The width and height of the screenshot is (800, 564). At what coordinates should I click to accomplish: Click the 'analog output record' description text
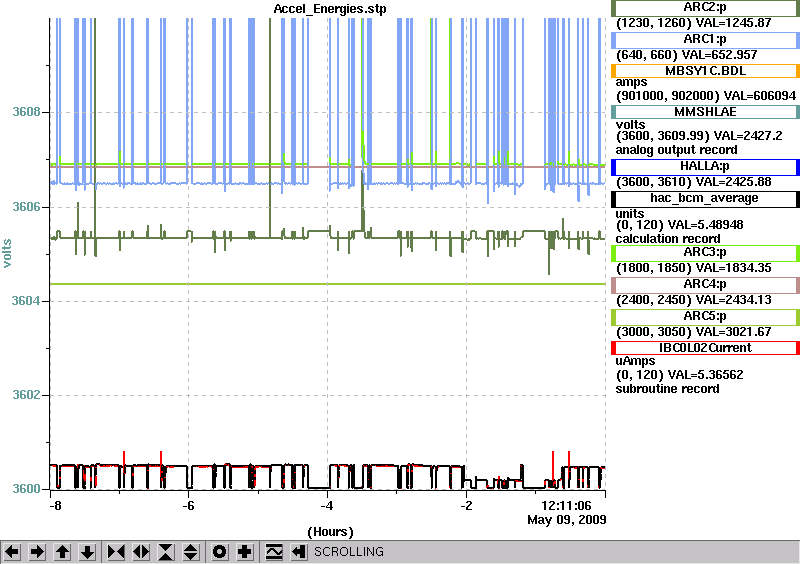pyautogui.click(x=676, y=150)
